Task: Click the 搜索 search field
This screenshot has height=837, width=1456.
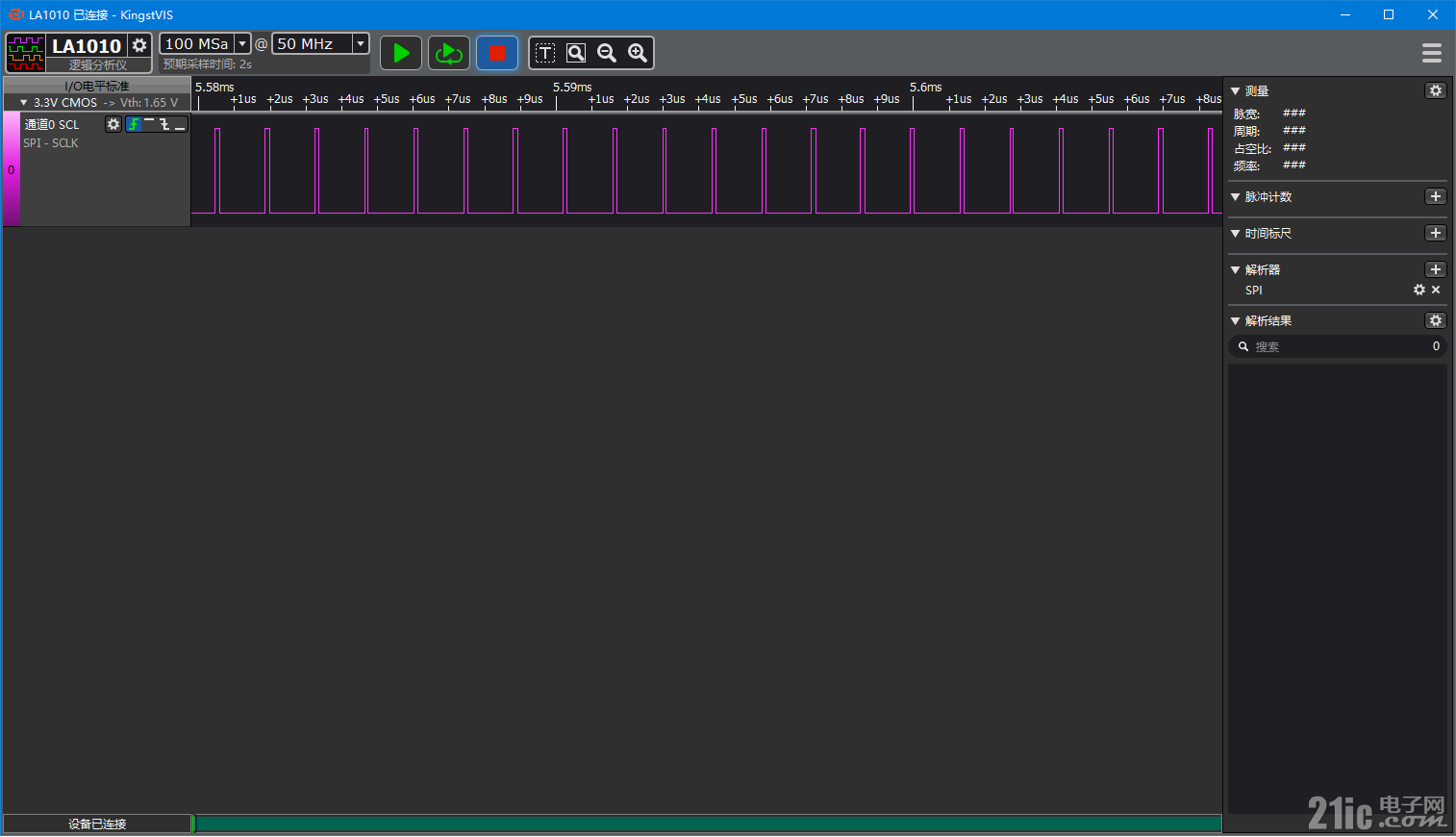Action: 1338,346
